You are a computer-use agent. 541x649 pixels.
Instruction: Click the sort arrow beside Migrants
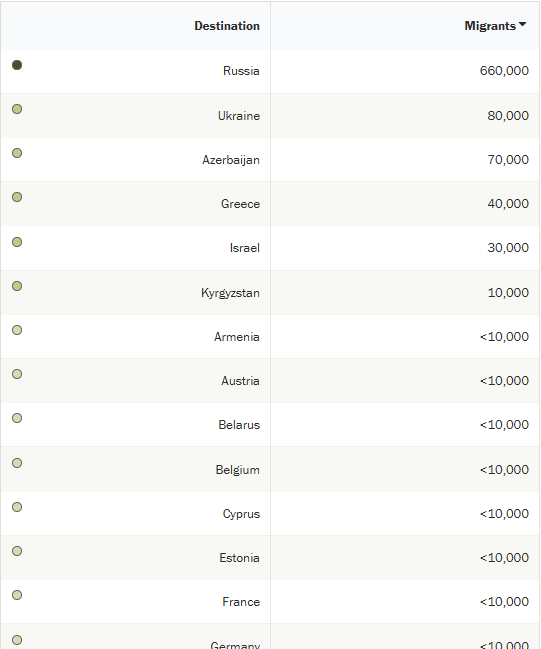click(522, 24)
